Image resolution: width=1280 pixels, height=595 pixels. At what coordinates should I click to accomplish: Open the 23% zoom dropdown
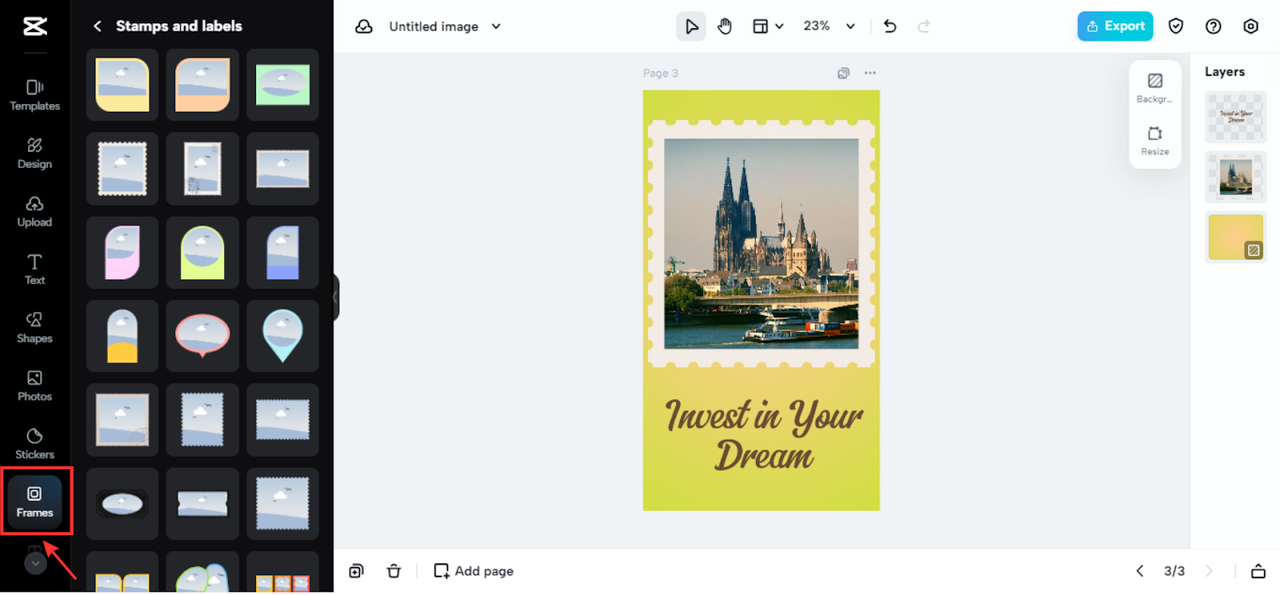point(830,27)
